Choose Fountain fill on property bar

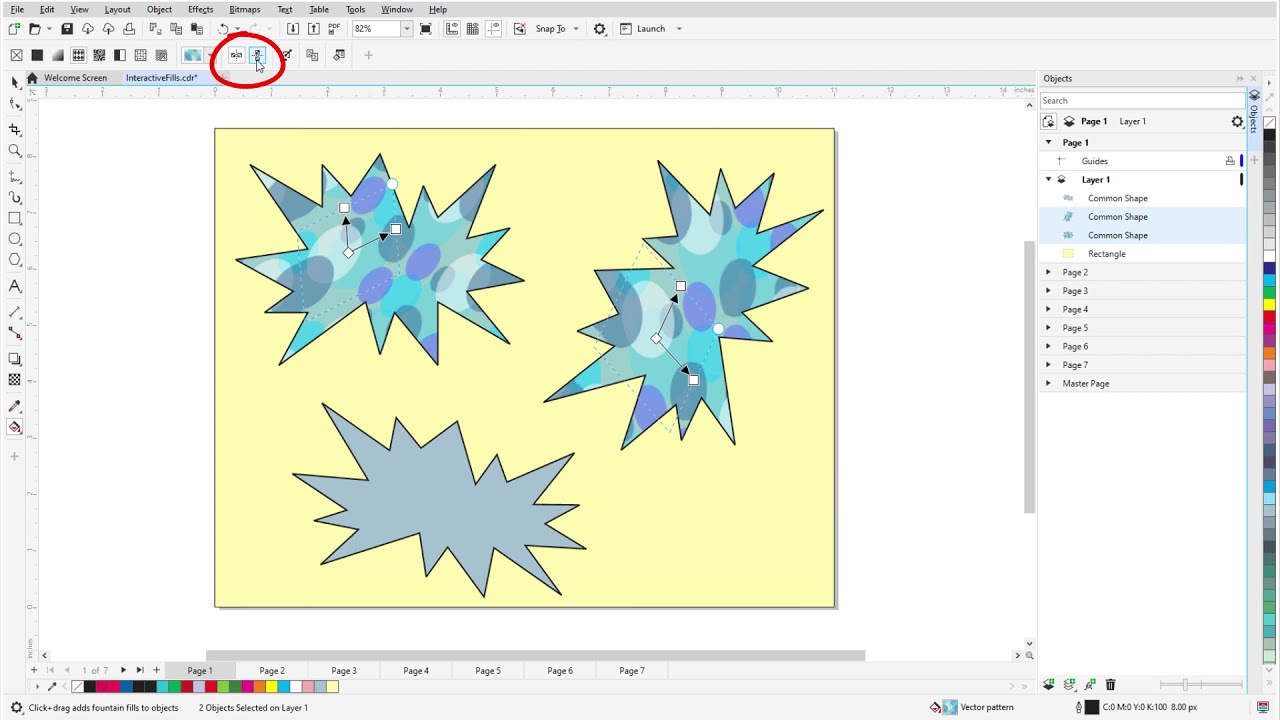coord(58,55)
